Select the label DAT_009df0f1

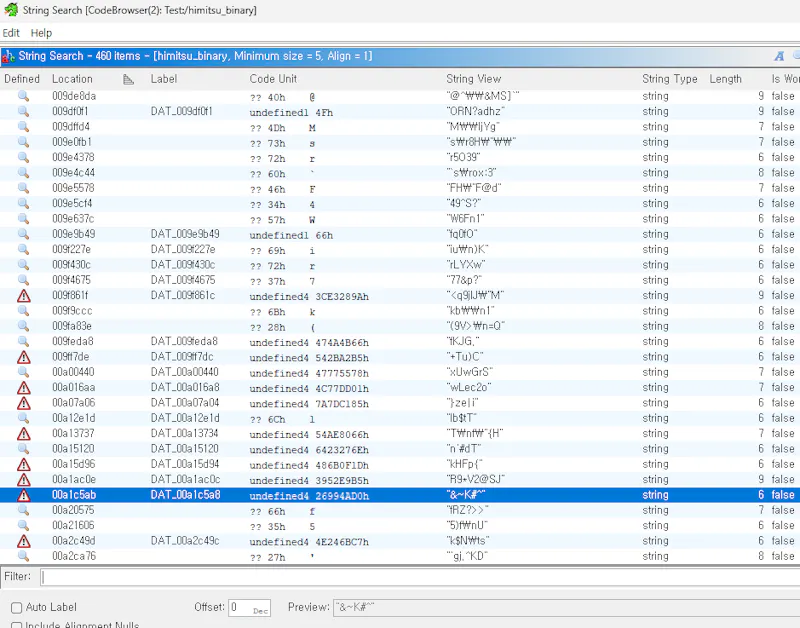pos(182,111)
